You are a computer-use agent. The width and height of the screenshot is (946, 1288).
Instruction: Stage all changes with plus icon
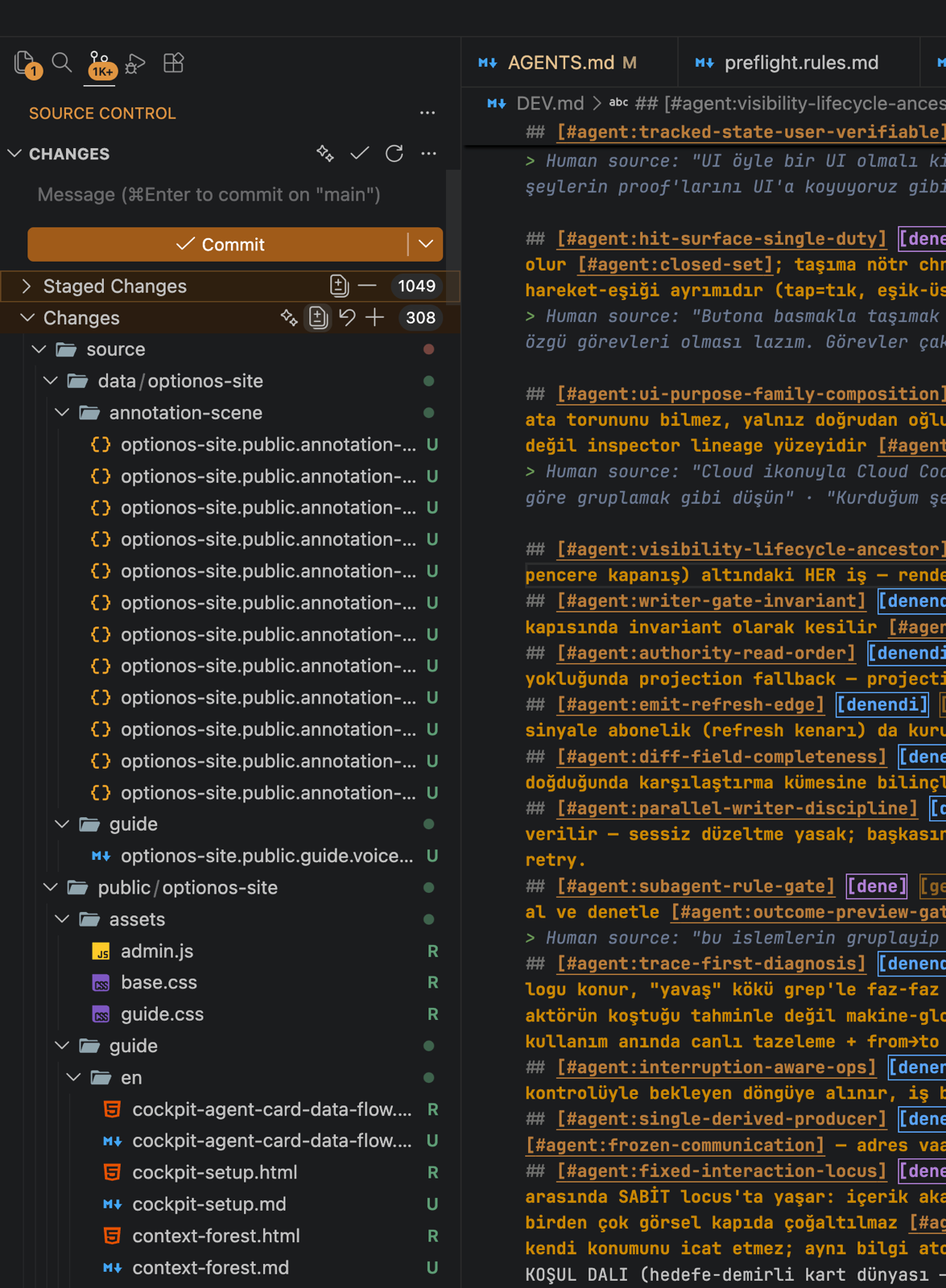tap(375, 317)
